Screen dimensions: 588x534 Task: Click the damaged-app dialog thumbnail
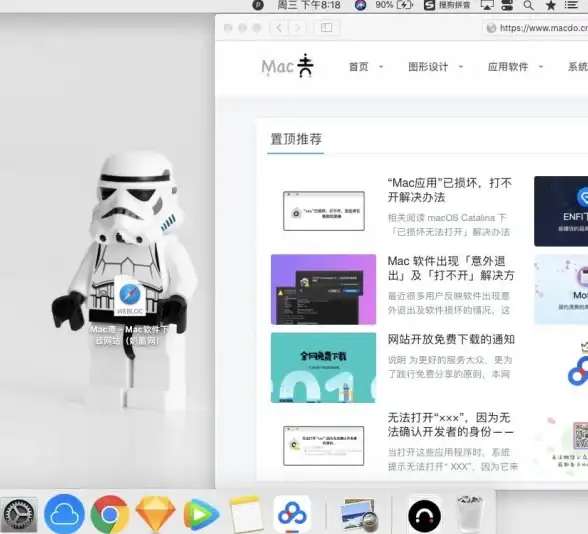[x=324, y=211]
